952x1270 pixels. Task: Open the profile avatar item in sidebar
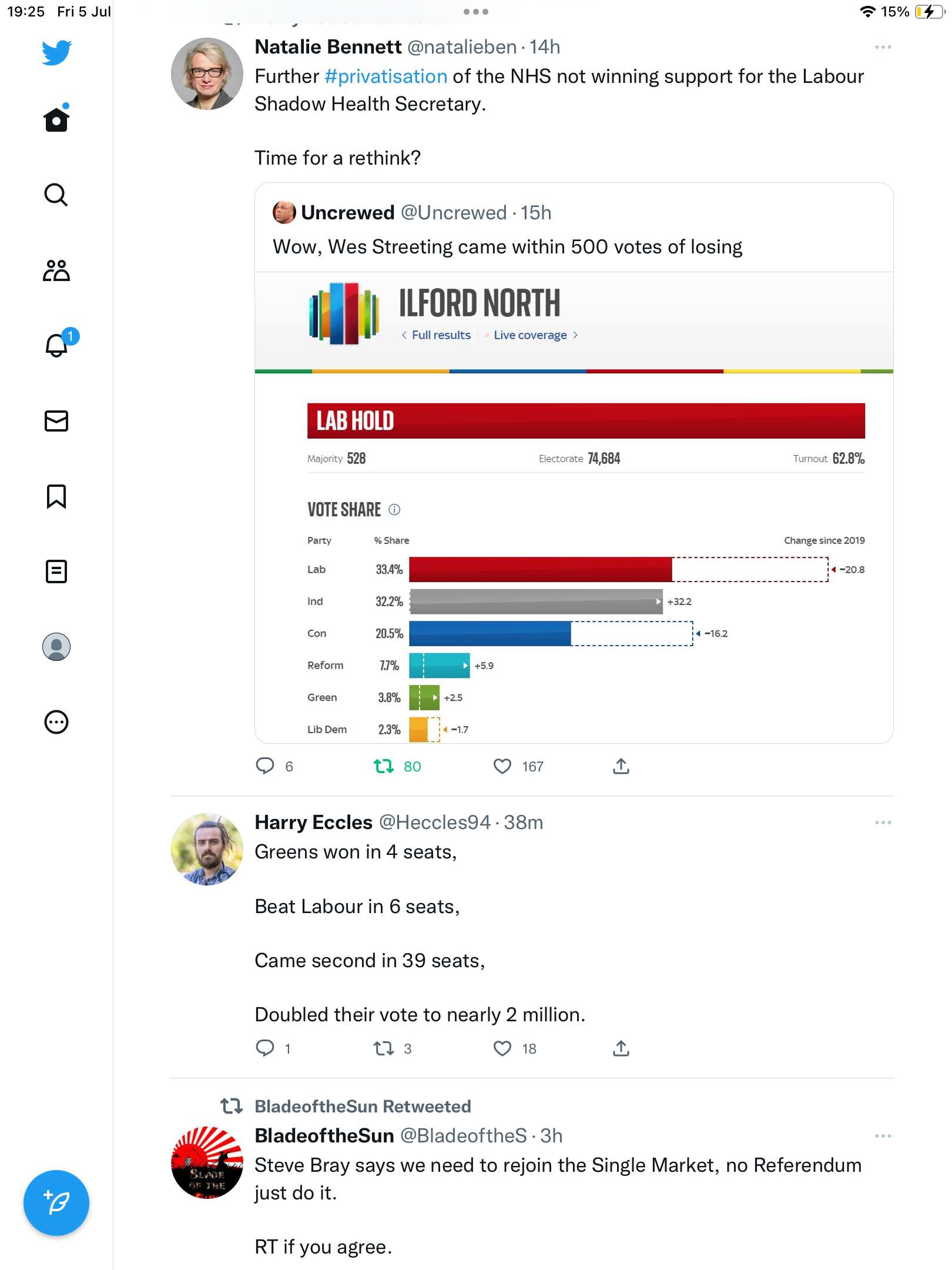point(56,647)
